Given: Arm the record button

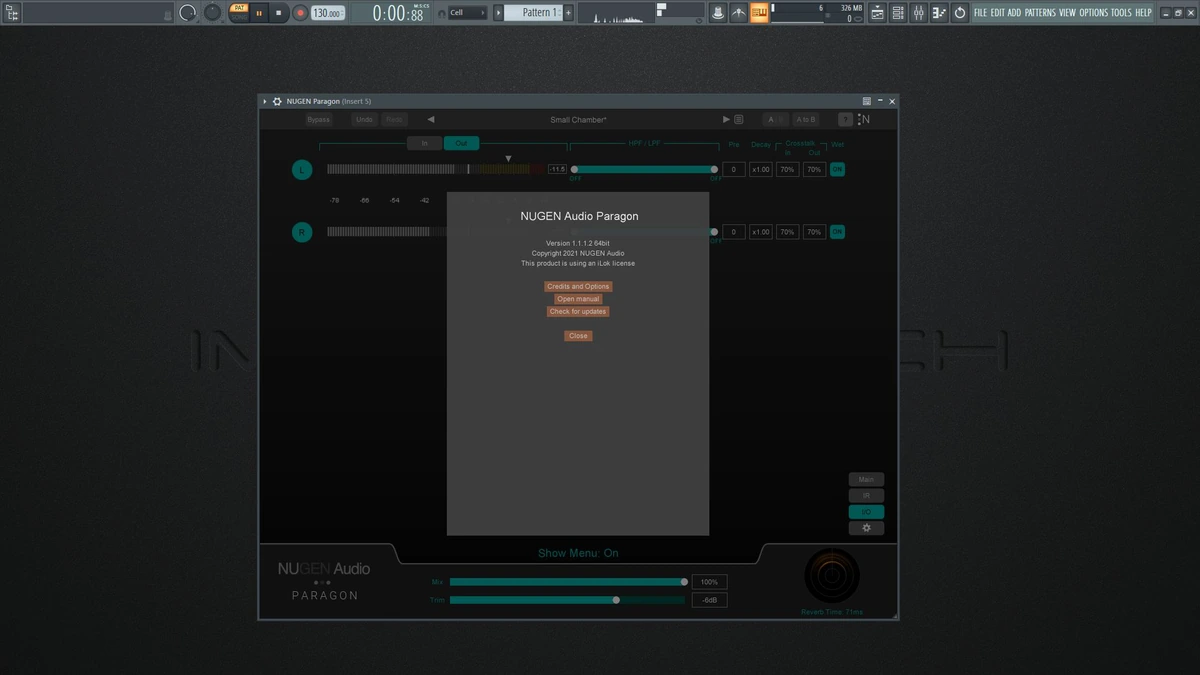Looking at the screenshot, I should click(x=300, y=13).
